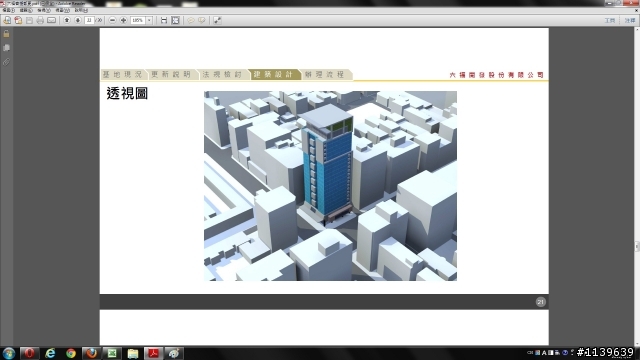Click the Create PDF online icon
The image size is (640, 360).
(x=7, y=20)
